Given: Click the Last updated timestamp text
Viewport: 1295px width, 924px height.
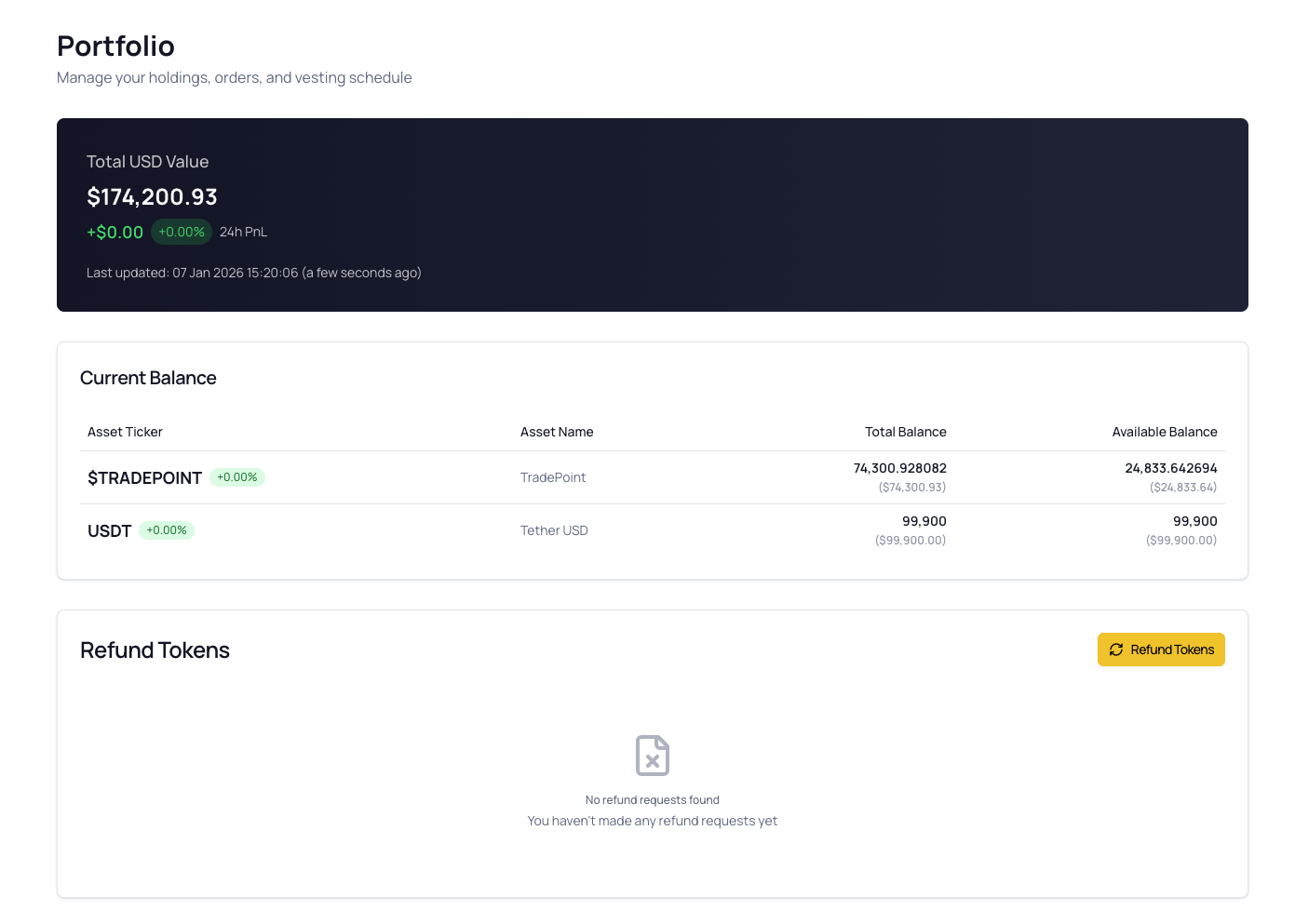Looking at the screenshot, I should tap(254, 273).
